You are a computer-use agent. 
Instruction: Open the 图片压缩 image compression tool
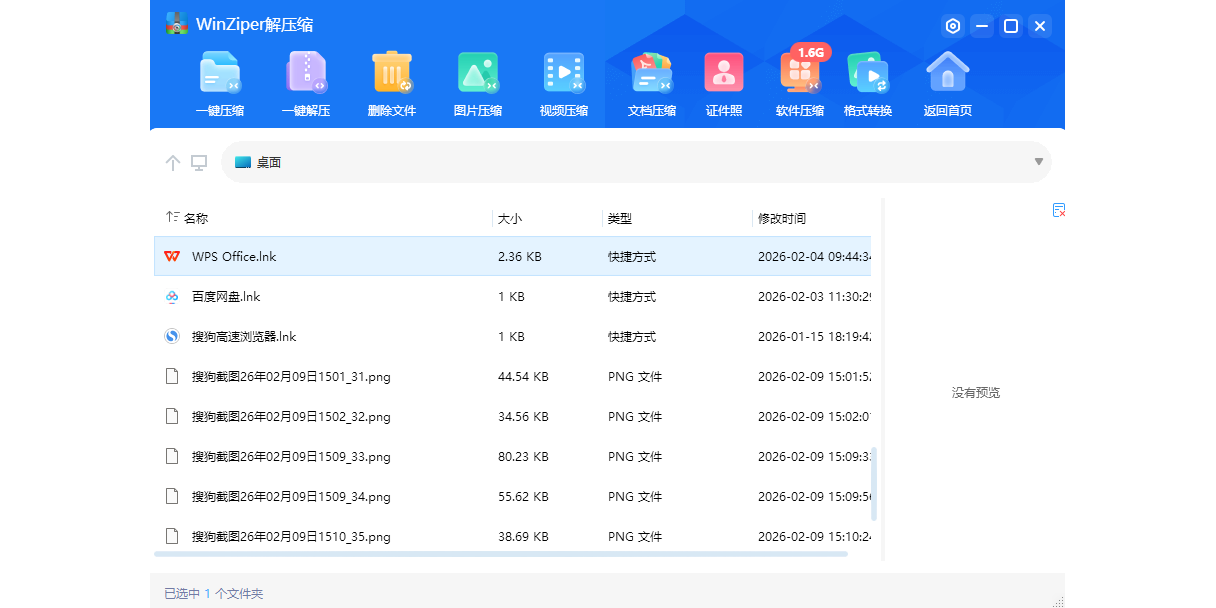478,84
